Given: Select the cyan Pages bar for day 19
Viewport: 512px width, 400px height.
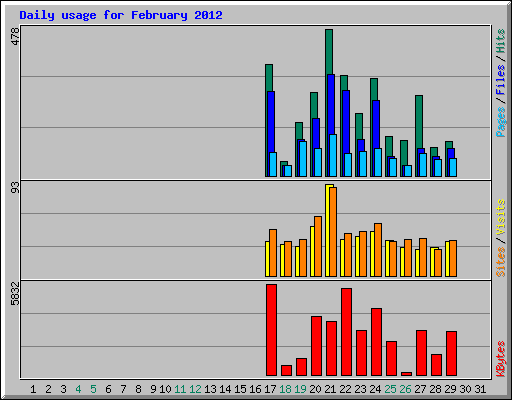Looking at the screenshot, I should pyautogui.click(x=303, y=159).
